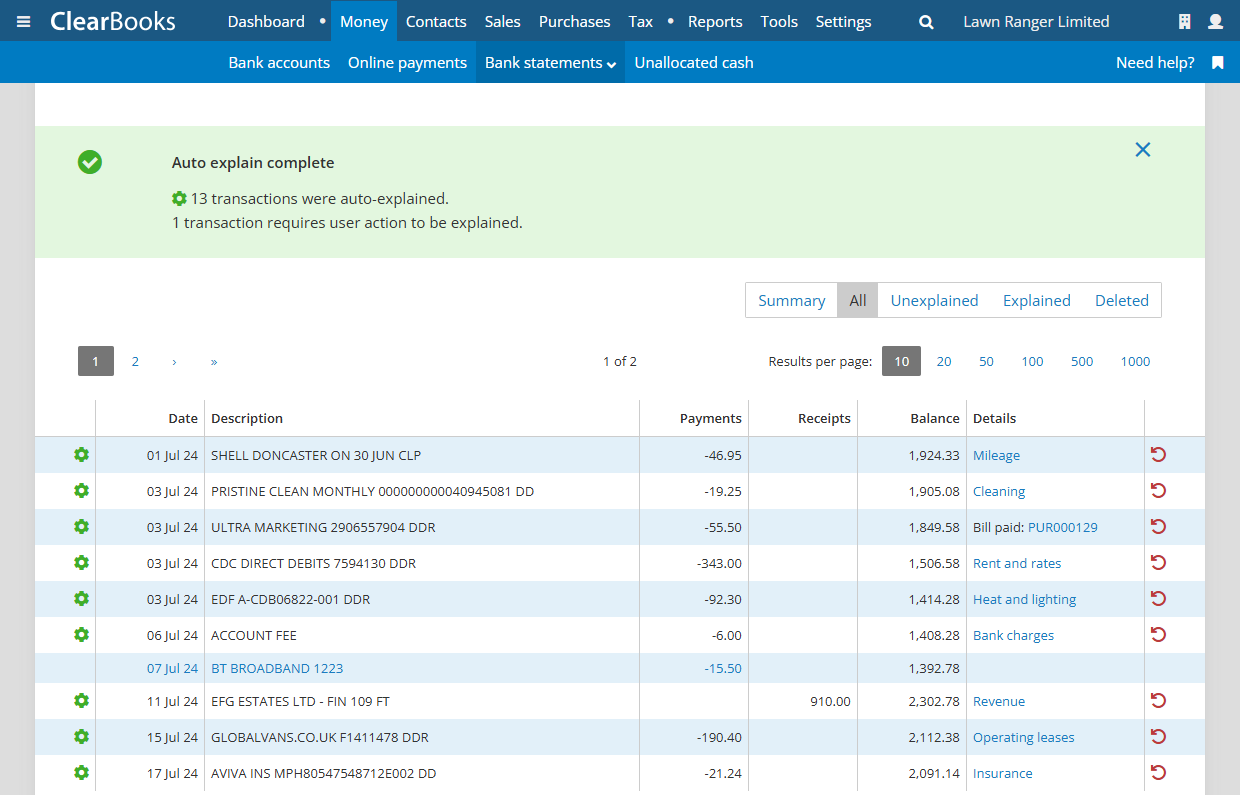The width and height of the screenshot is (1240, 795).
Task: Show 50 results per page
Action: click(986, 362)
